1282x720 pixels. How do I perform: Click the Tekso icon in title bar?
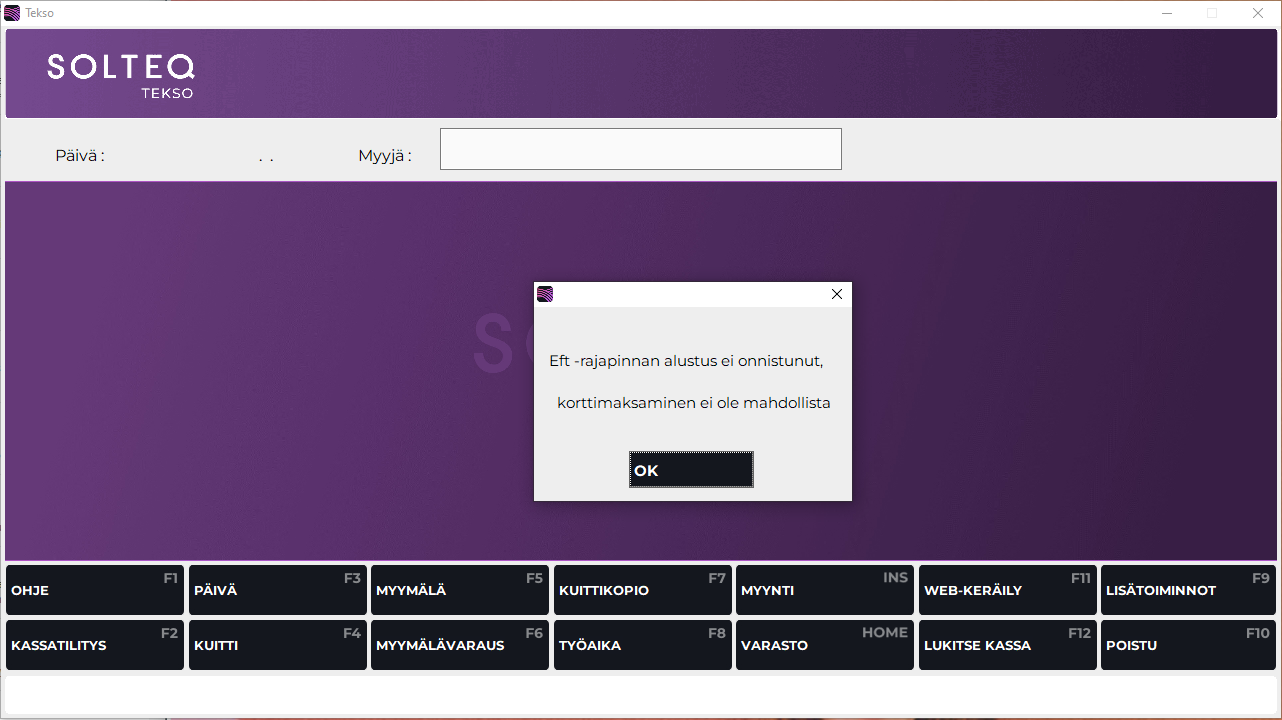tap(12, 13)
